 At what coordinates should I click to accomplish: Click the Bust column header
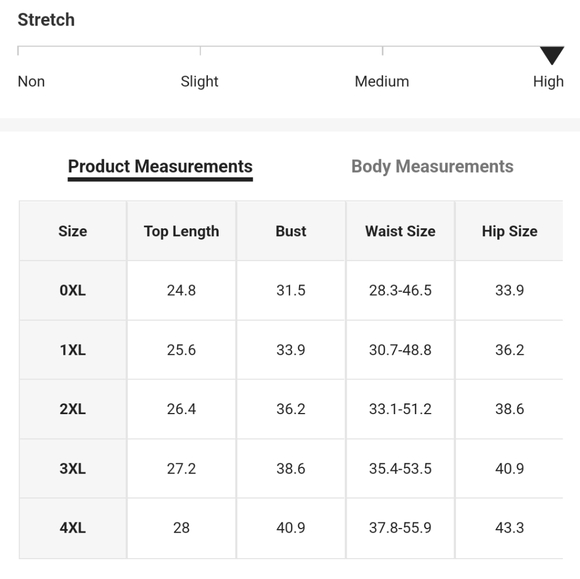(291, 231)
